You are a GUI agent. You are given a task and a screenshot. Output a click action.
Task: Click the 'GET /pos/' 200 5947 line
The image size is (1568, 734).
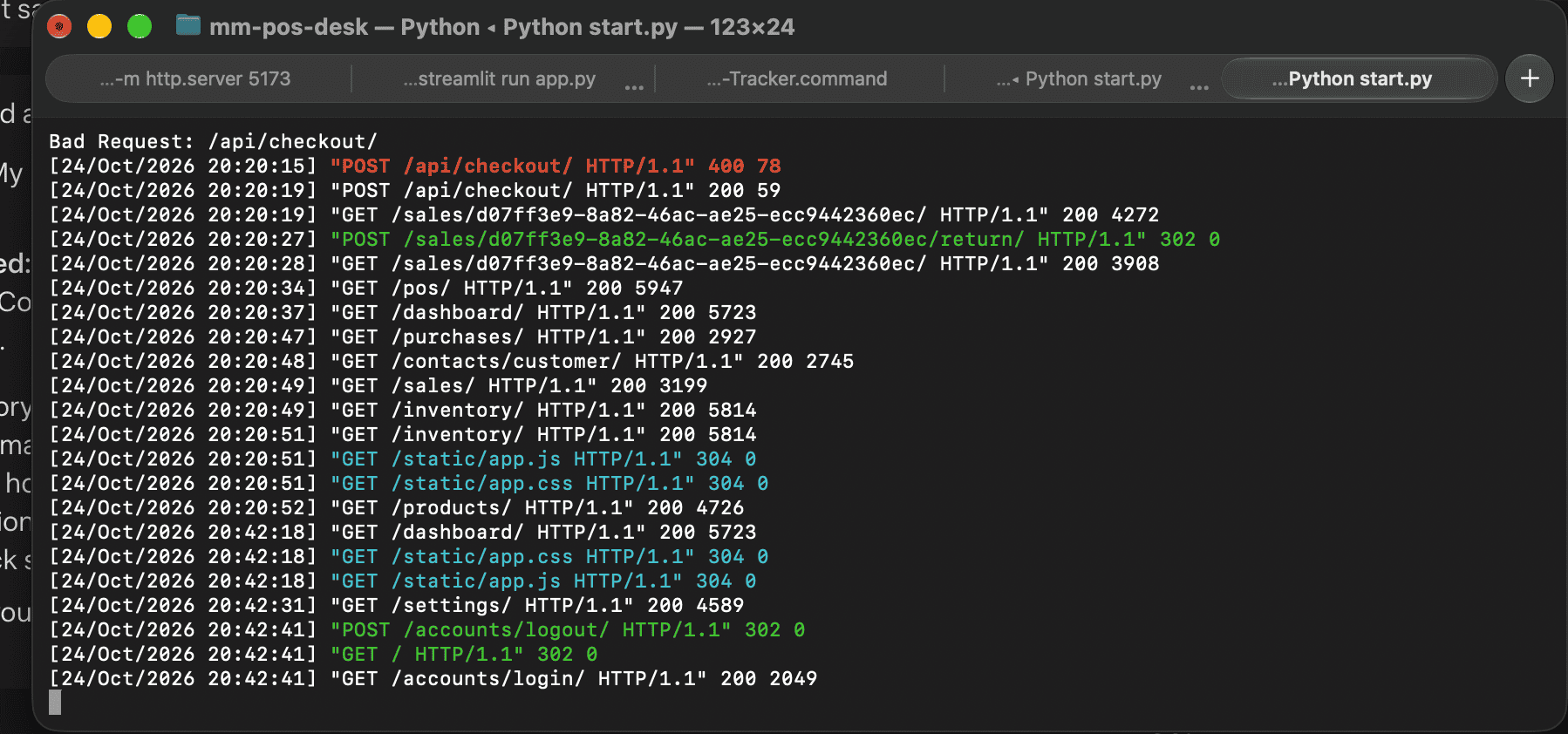(366, 288)
